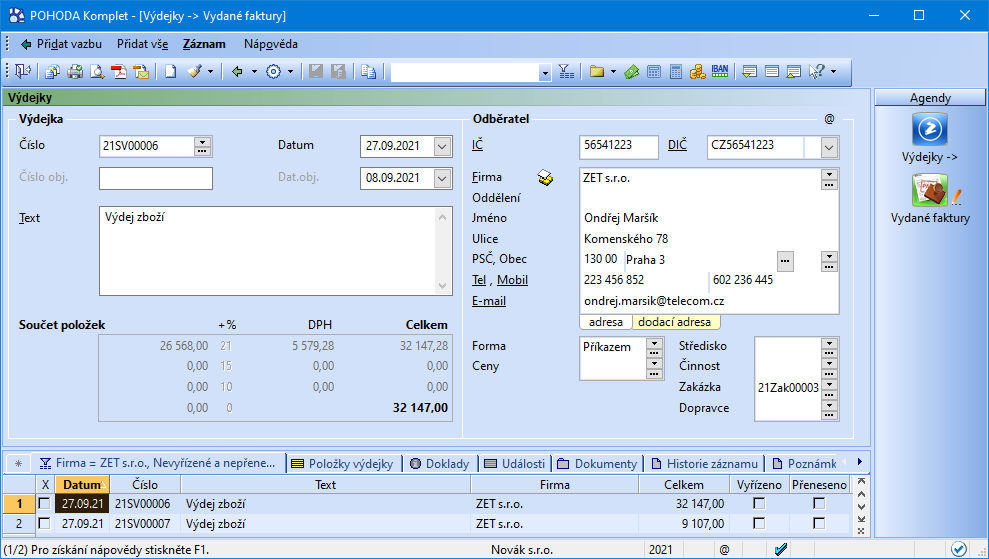This screenshot has height=559, width=989.
Task: Open print preview magnifier icon
Action: coord(97,72)
